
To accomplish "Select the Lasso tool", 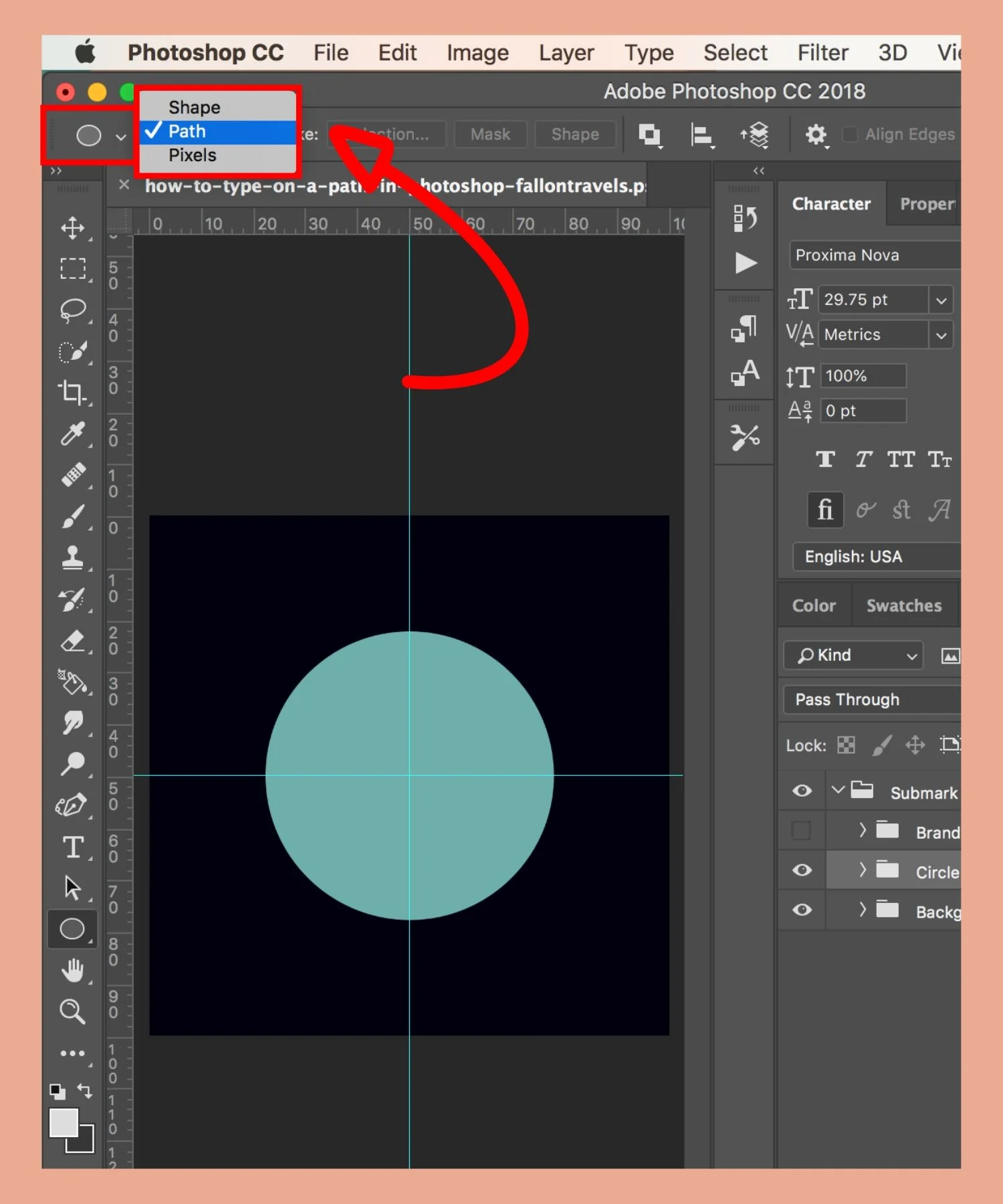I will click(73, 310).
